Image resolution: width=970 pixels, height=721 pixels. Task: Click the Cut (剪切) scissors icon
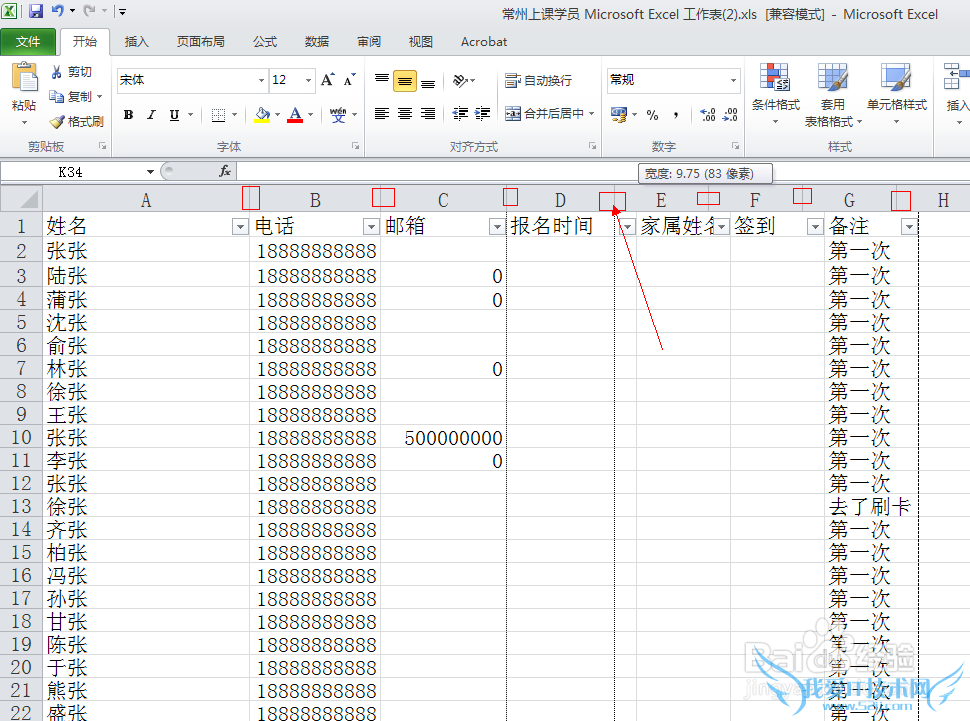tap(57, 72)
